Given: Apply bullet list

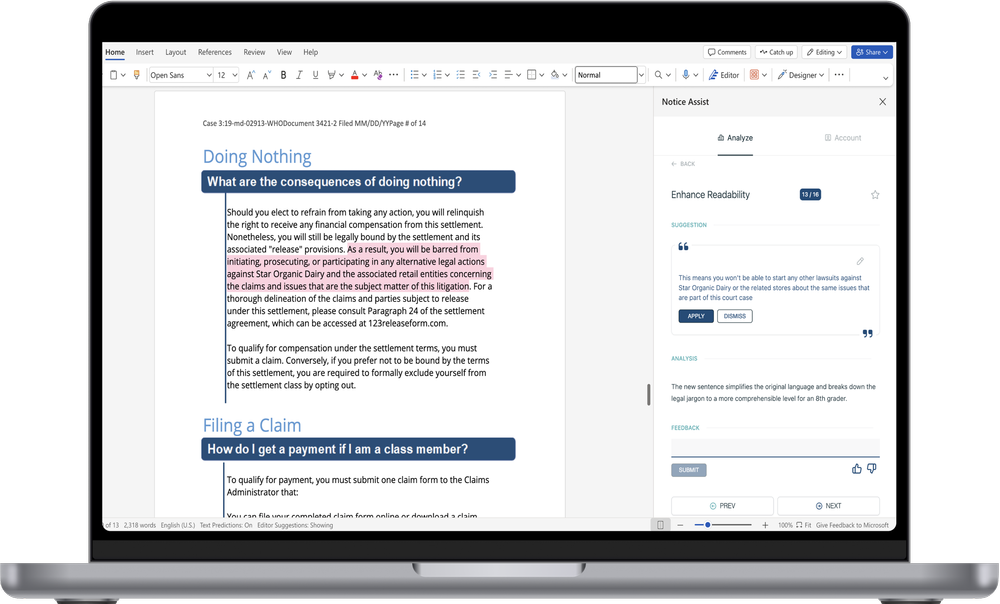Looking at the screenshot, I should point(415,75).
